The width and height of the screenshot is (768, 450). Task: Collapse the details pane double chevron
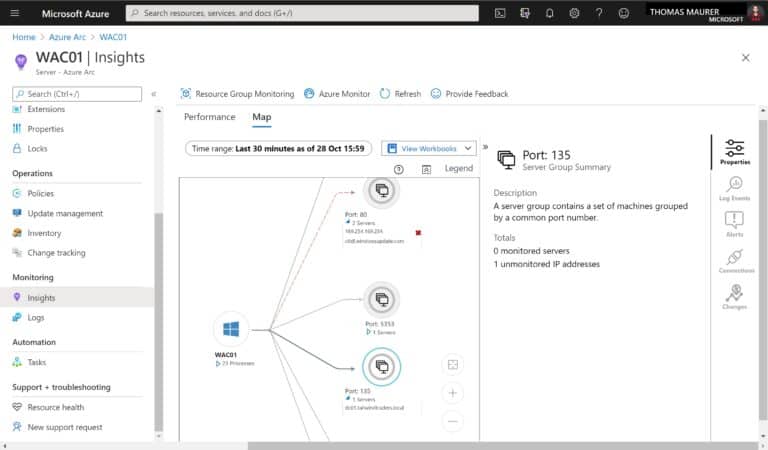[485, 146]
